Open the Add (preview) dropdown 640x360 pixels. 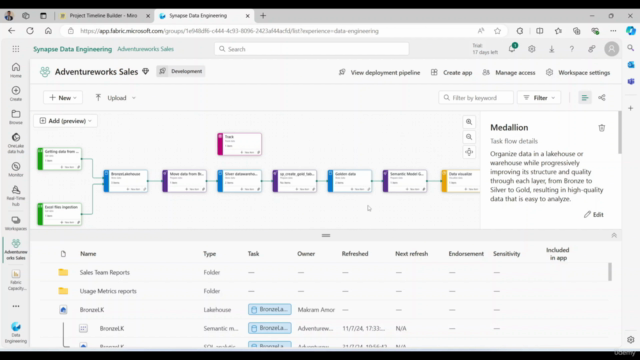(x=65, y=121)
